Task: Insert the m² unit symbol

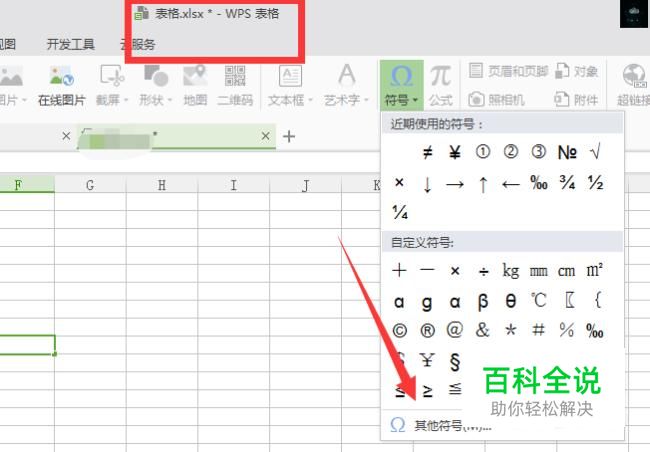Action: 594,270
